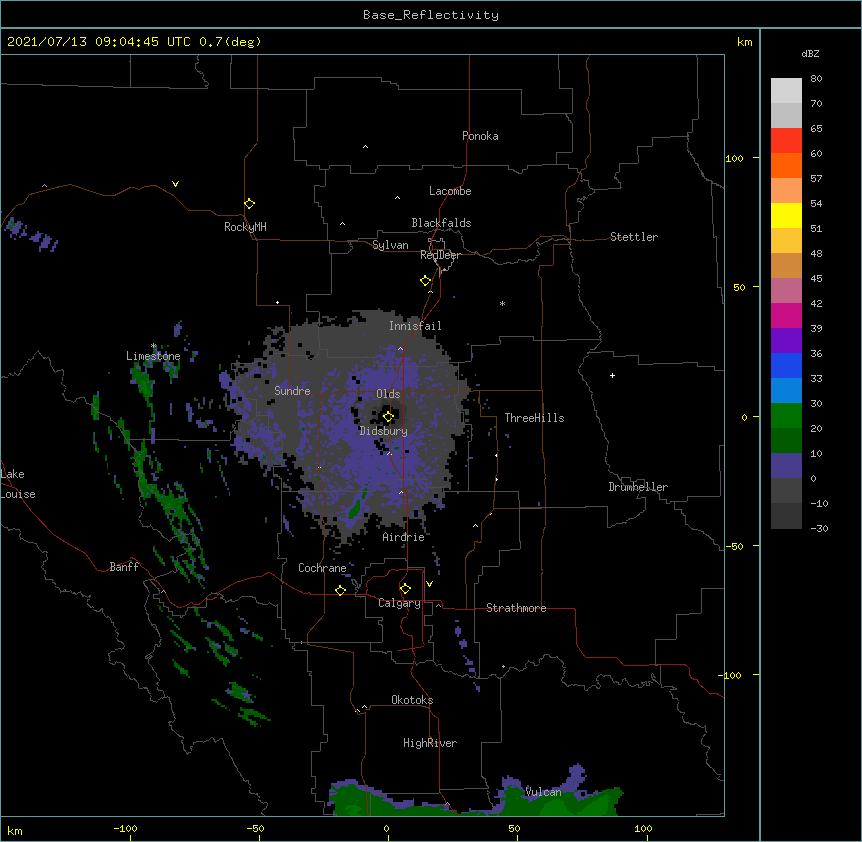
Task: Click the purple echo patch northwest of RockyMH
Action: click(x=30, y=235)
